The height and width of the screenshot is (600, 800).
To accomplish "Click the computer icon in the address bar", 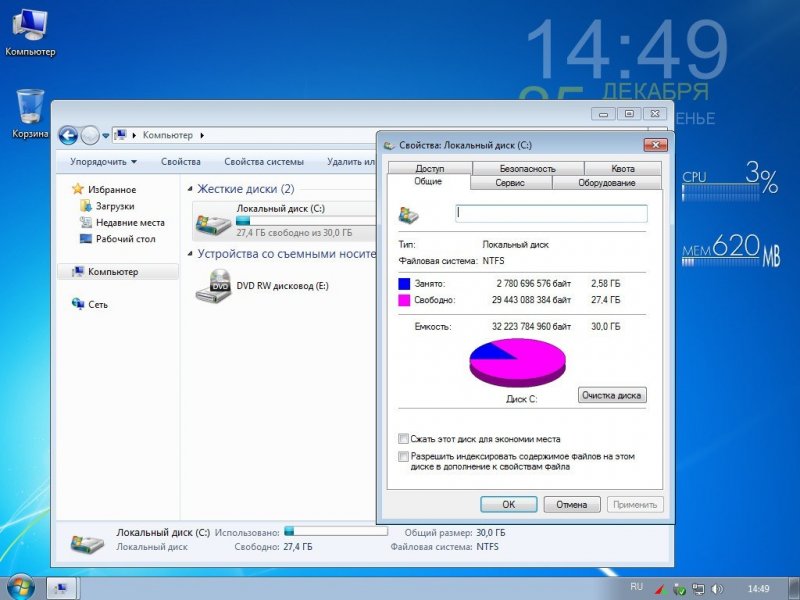I will point(120,135).
